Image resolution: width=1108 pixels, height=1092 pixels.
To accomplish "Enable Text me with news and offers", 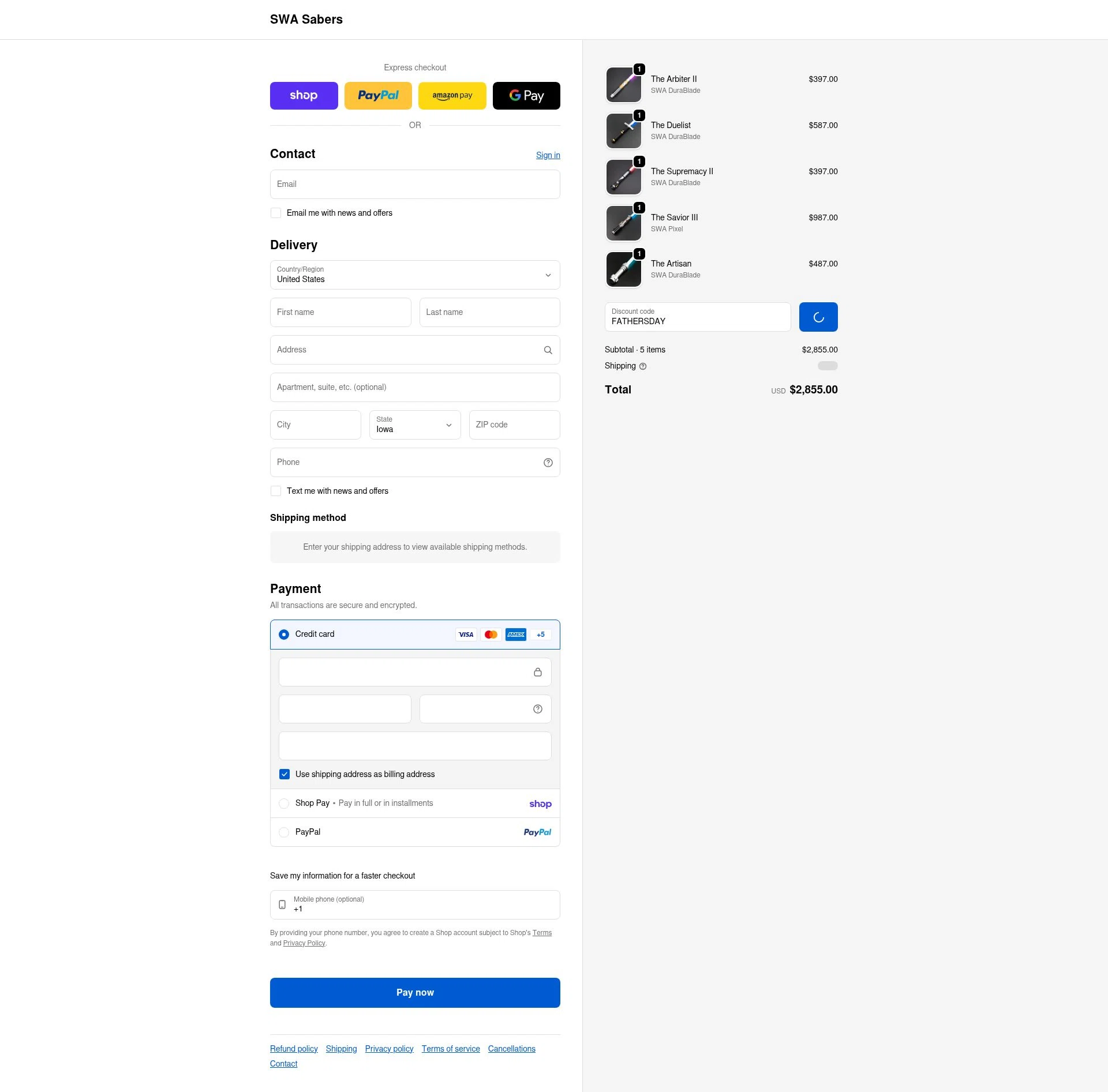I will (276, 491).
